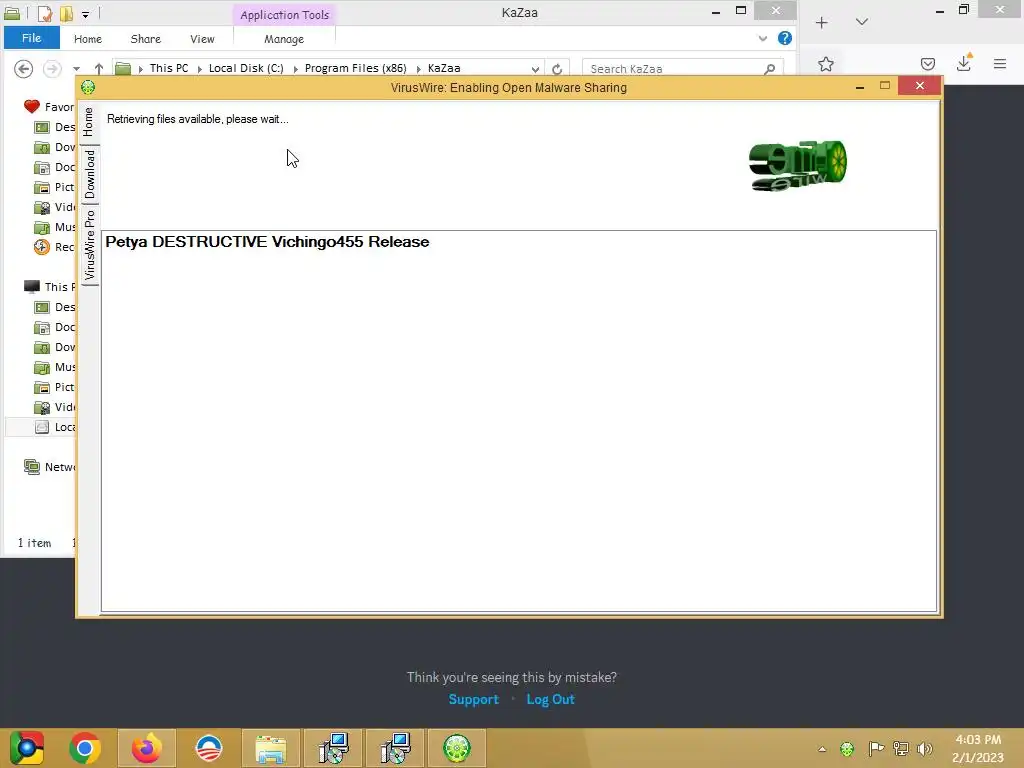Viewport: 1024px width, 768px height.
Task: Open Explorer help question mark
Action: (x=785, y=38)
